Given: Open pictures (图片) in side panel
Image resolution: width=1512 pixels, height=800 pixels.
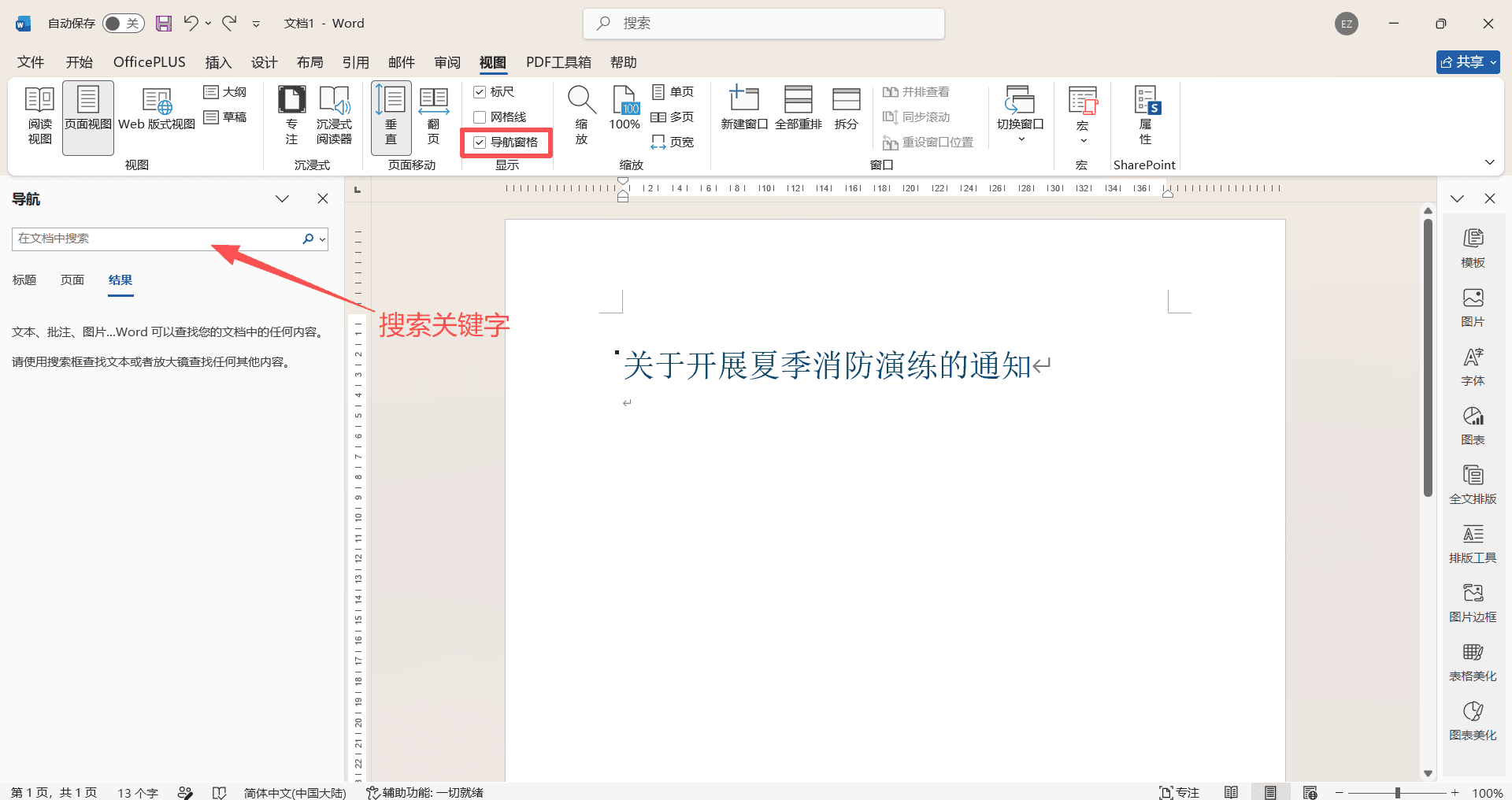Looking at the screenshot, I should (x=1473, y=307).
